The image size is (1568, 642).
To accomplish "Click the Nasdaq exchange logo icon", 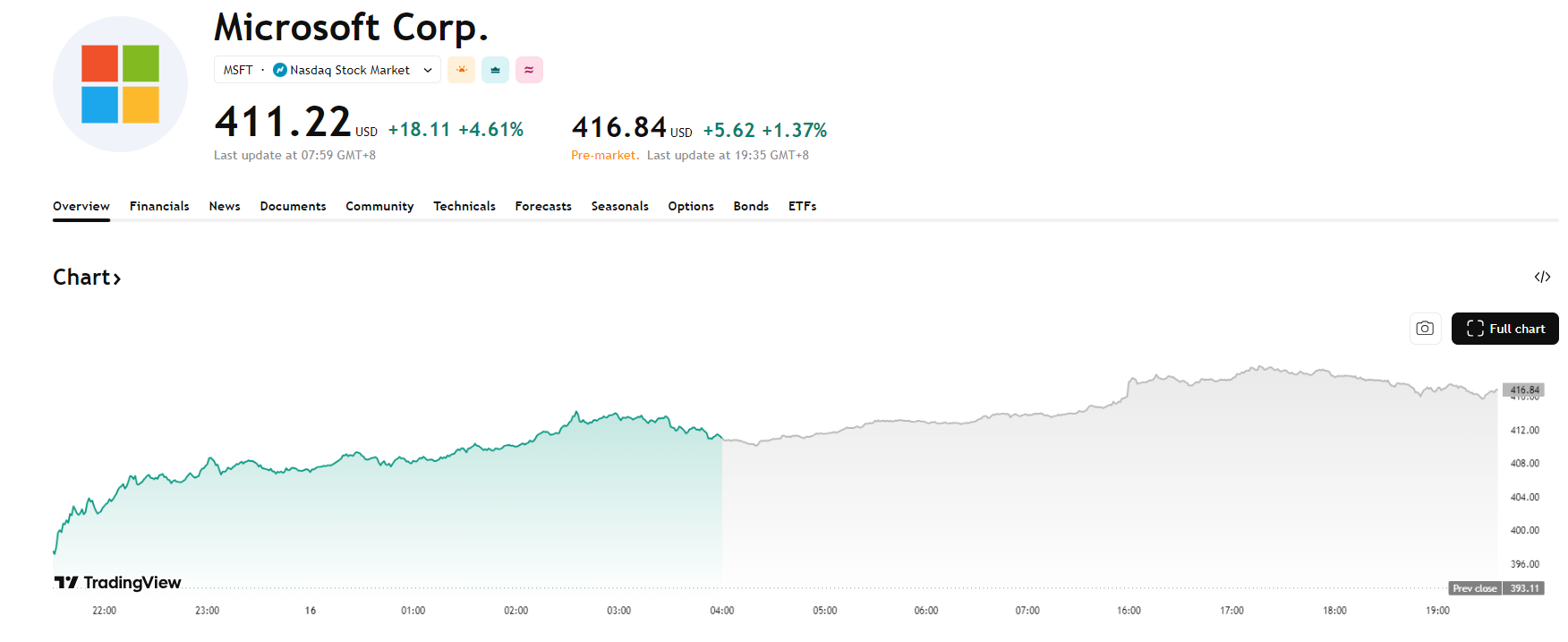I will (x=280, y=70).
